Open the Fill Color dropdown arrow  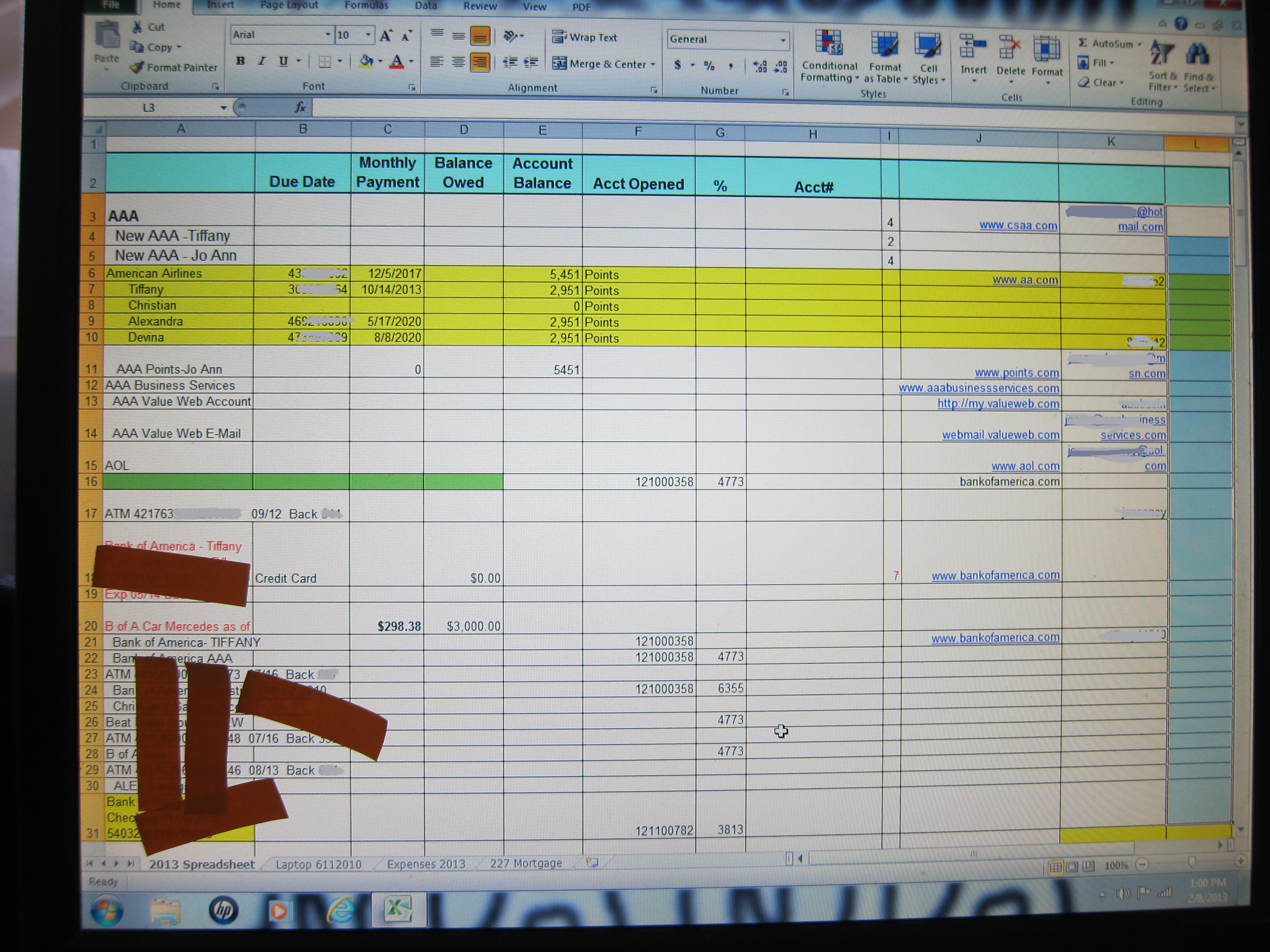[x=381, y=61]
